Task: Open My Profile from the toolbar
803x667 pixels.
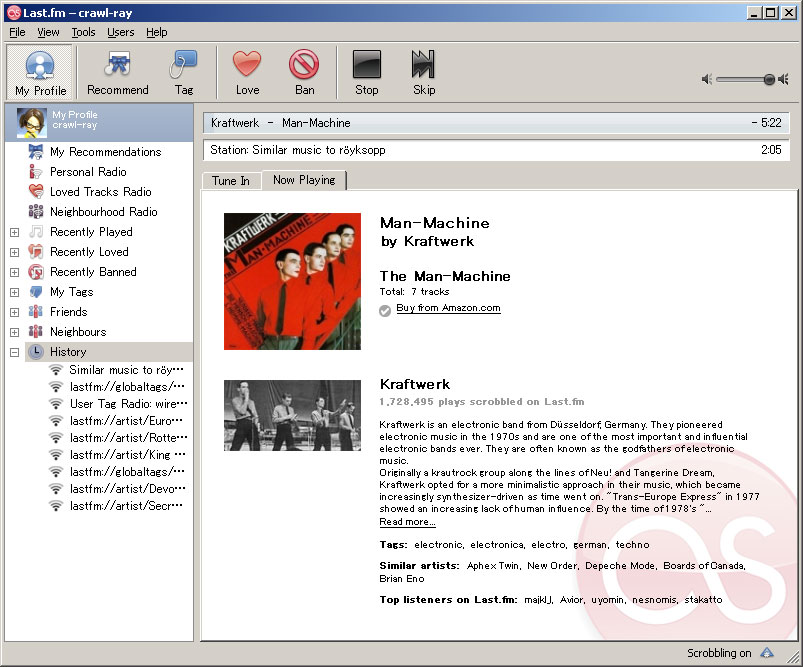Action: click(40, 72)
